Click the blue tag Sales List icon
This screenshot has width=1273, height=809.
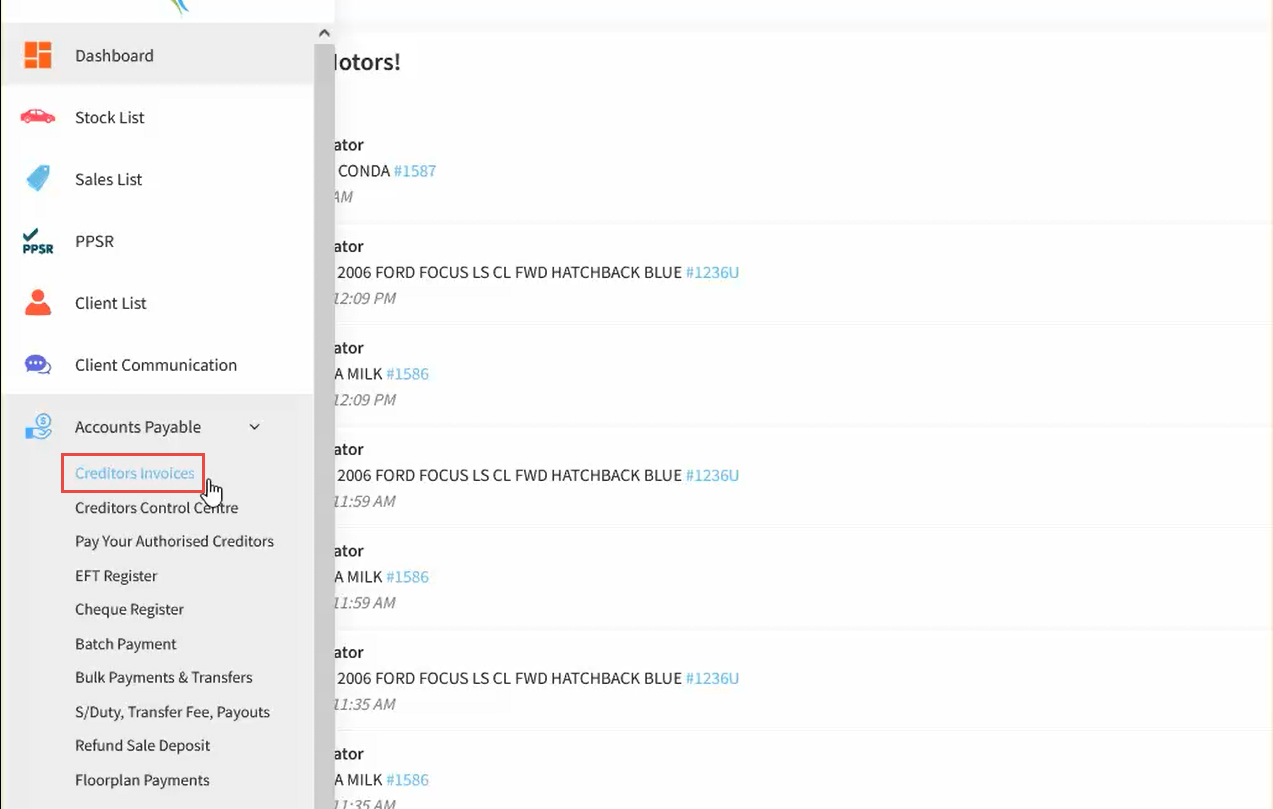38,179
